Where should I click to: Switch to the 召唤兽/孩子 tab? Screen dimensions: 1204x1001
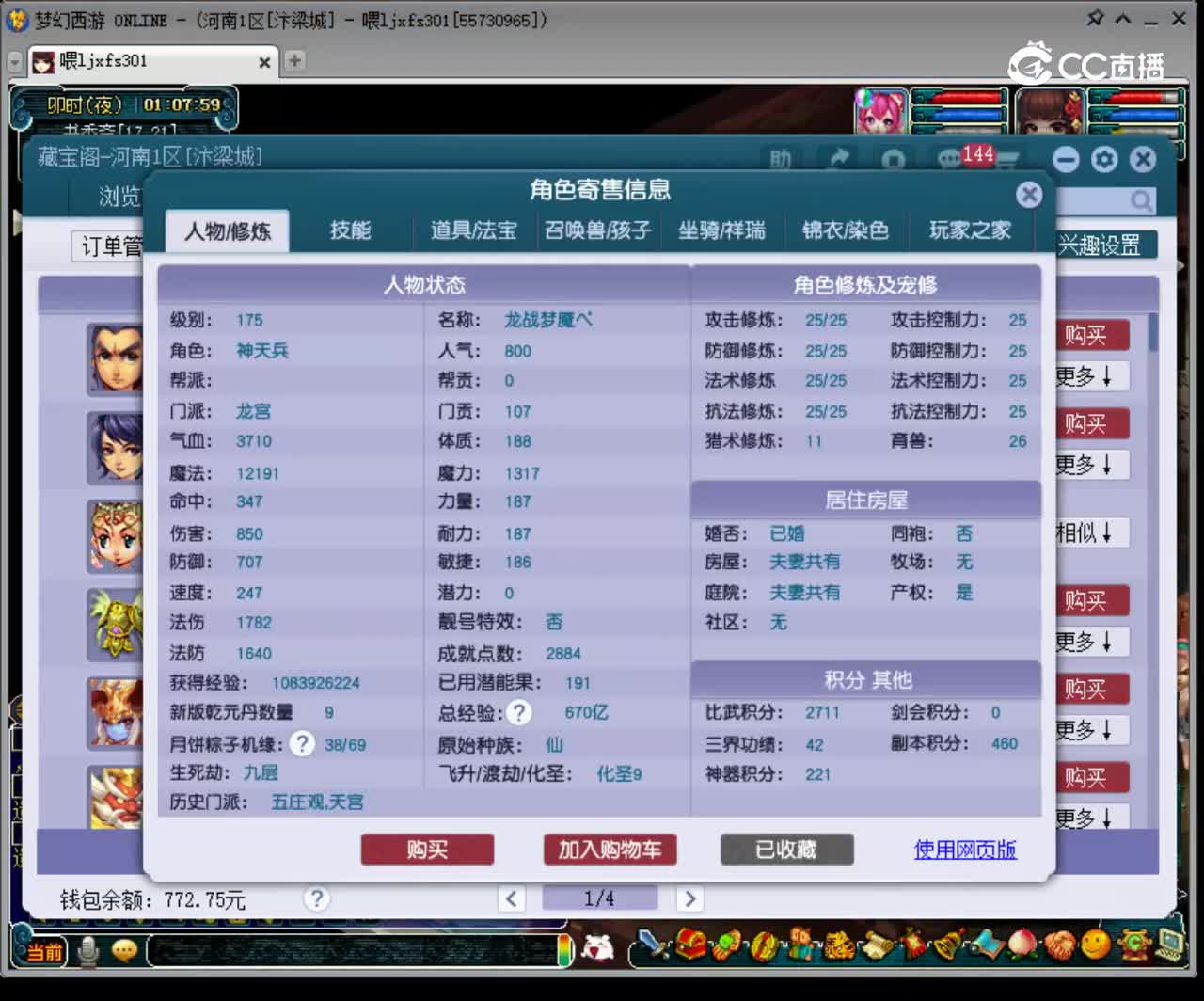(597, 230)
